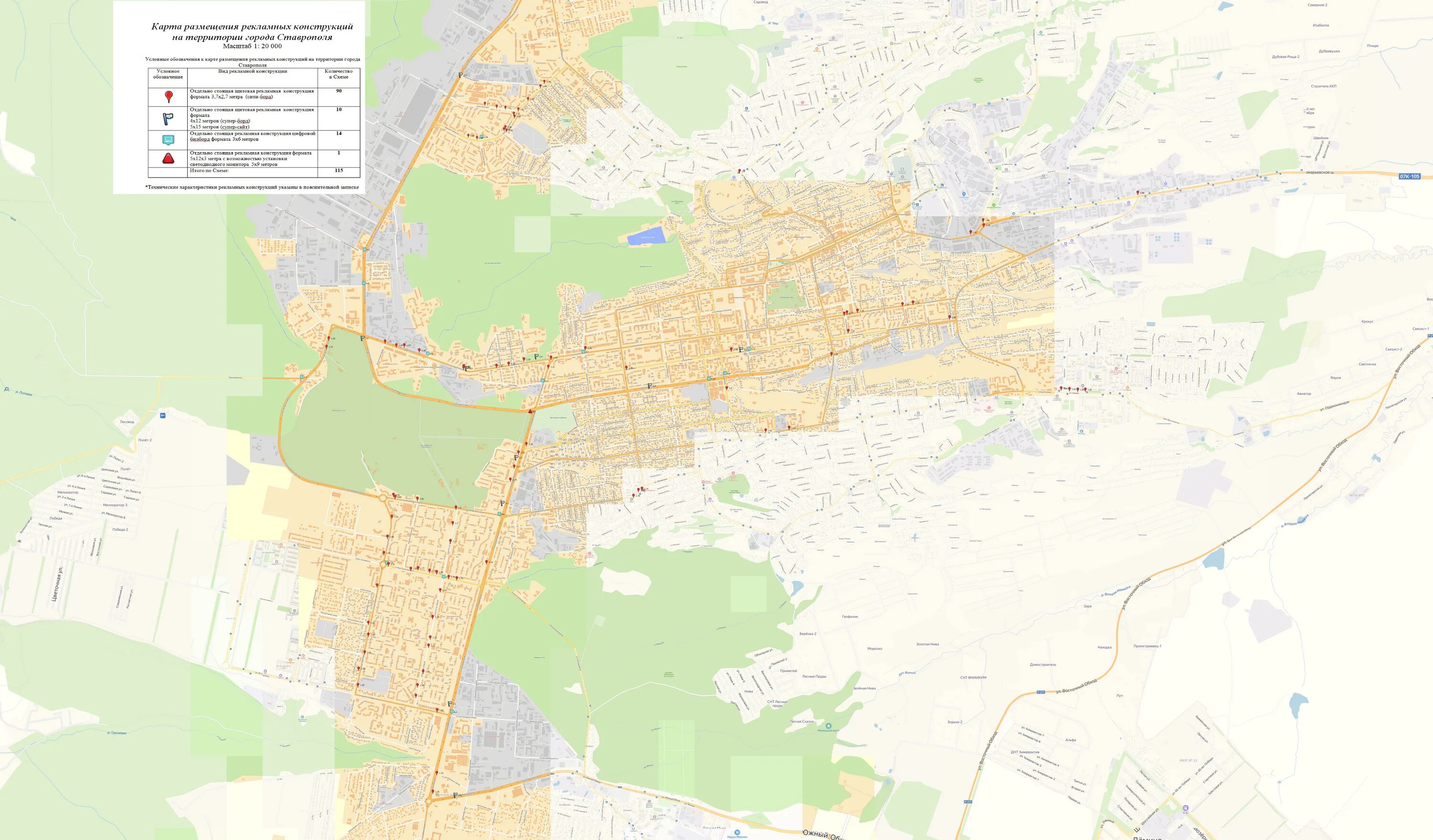Click the 'Полёт-2' settlement label
The image size is (1433, 840).
(145, 440)
